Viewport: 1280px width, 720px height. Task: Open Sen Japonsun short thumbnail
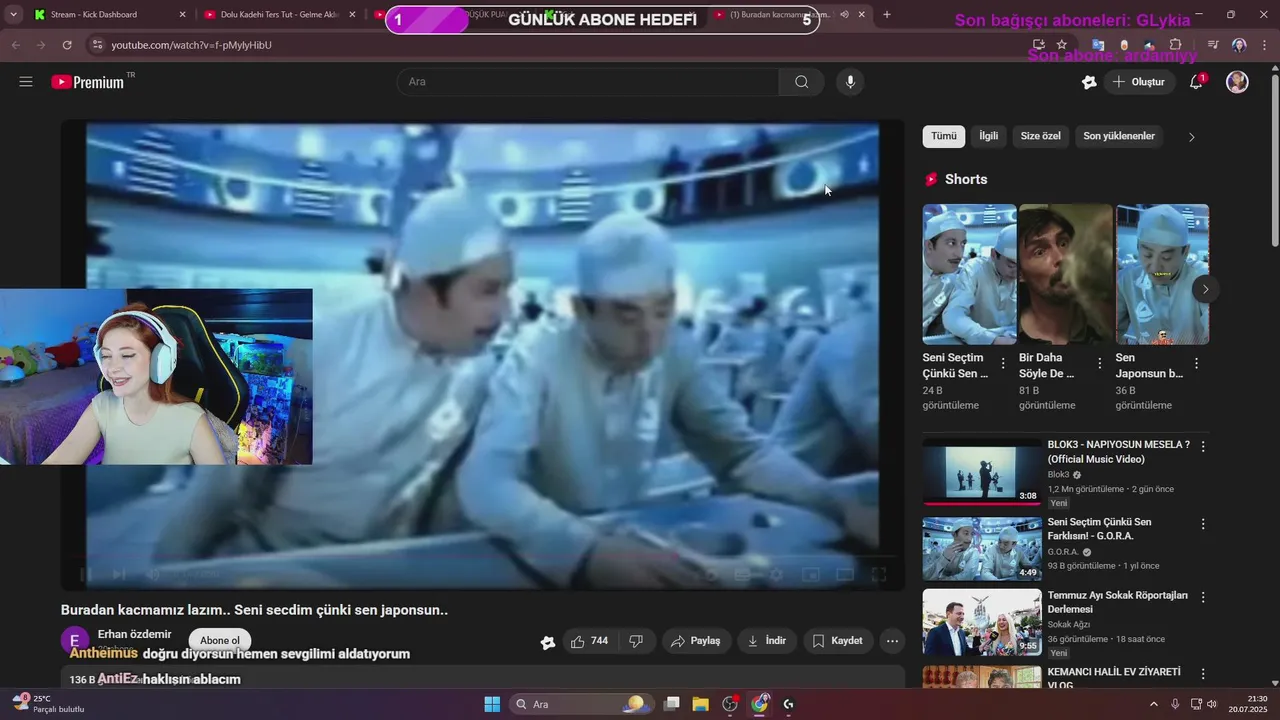tap(1162, 274)
